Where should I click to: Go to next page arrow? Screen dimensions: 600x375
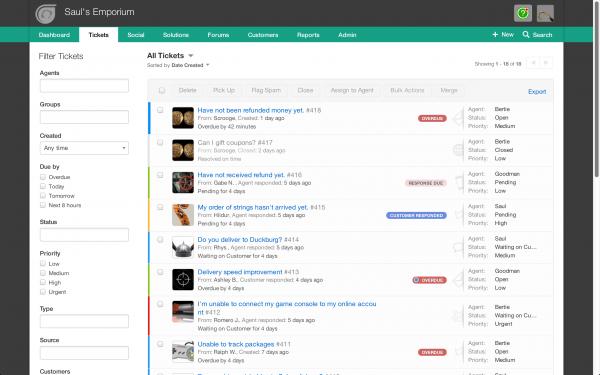[x=546, y=63]
